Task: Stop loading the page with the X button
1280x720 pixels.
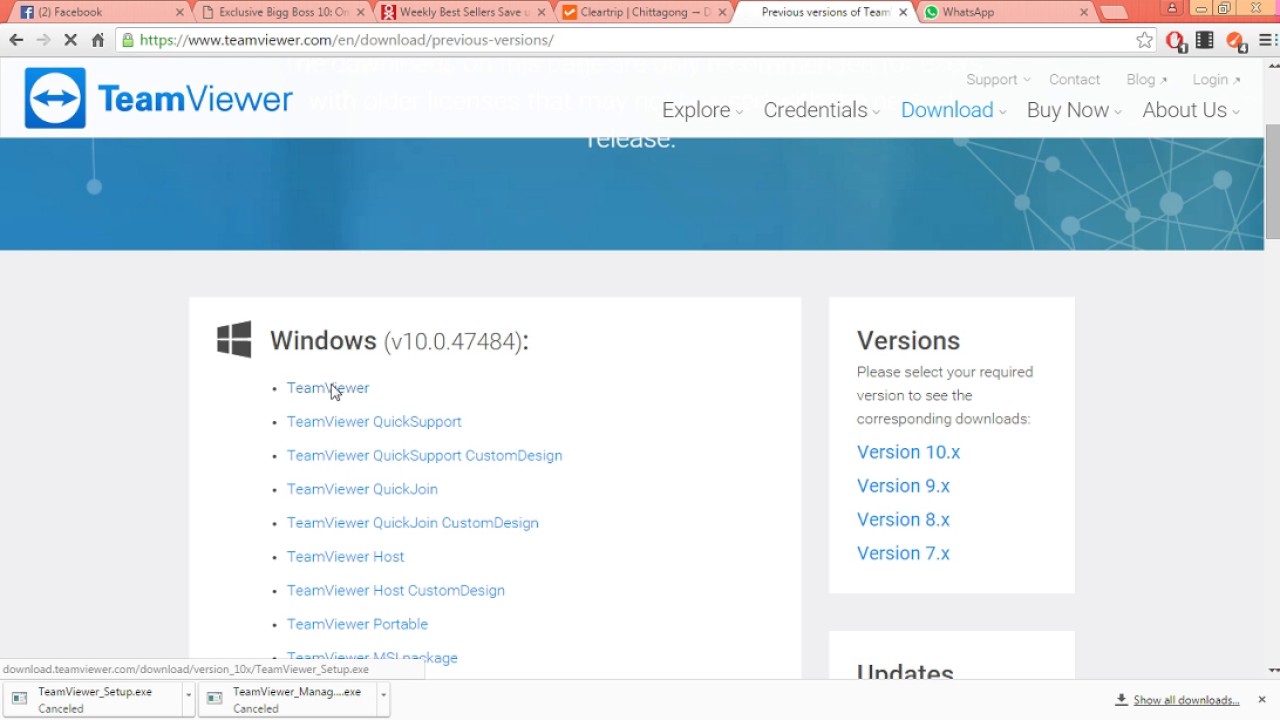Action: tap(71, 40)
